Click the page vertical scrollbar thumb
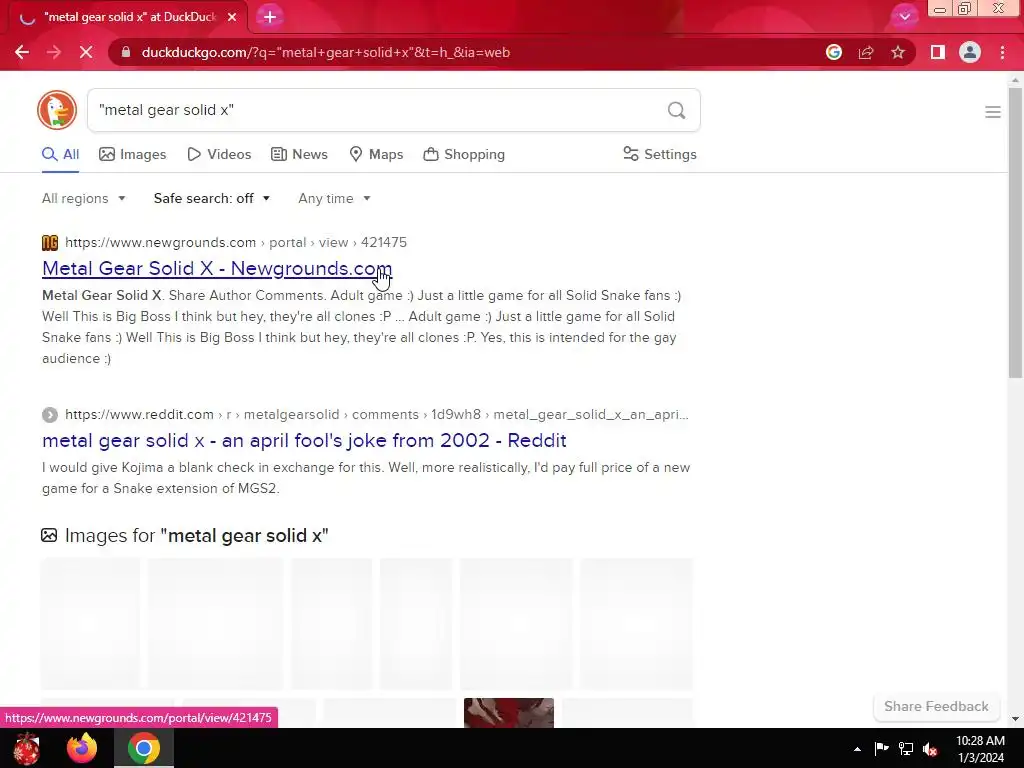1024x768 pixels. pos(1015,232)
